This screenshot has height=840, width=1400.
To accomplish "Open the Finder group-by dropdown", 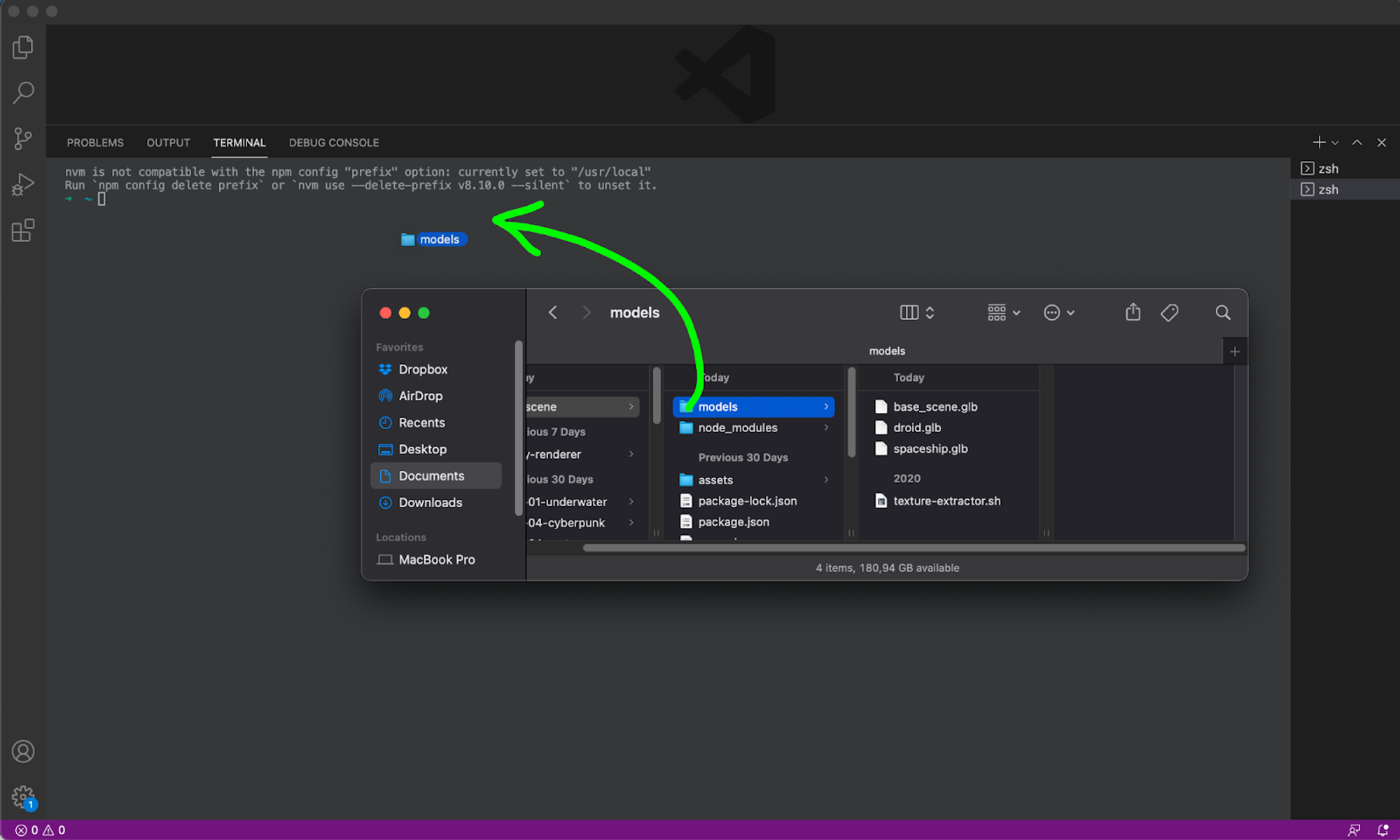I will coord(1003,312).
